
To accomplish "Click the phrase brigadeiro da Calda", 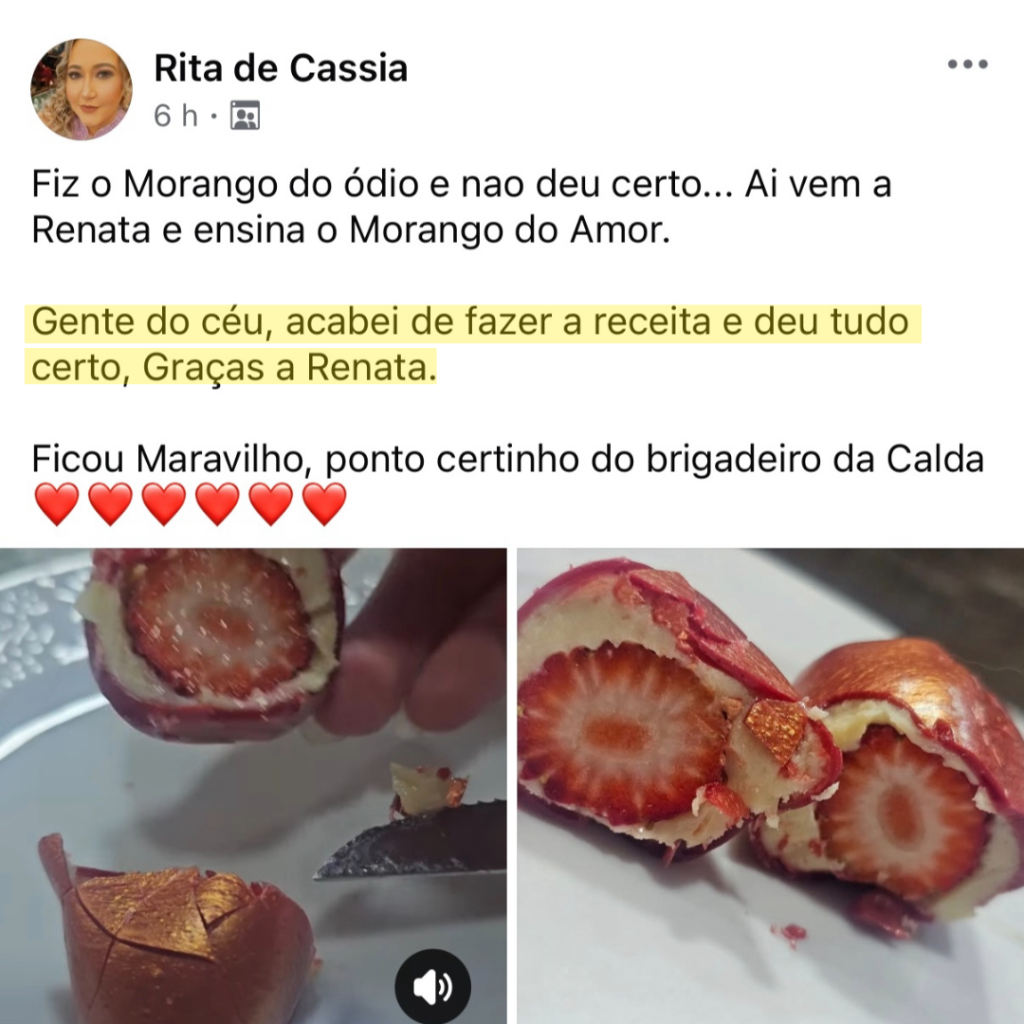I will tap(815, 459).
